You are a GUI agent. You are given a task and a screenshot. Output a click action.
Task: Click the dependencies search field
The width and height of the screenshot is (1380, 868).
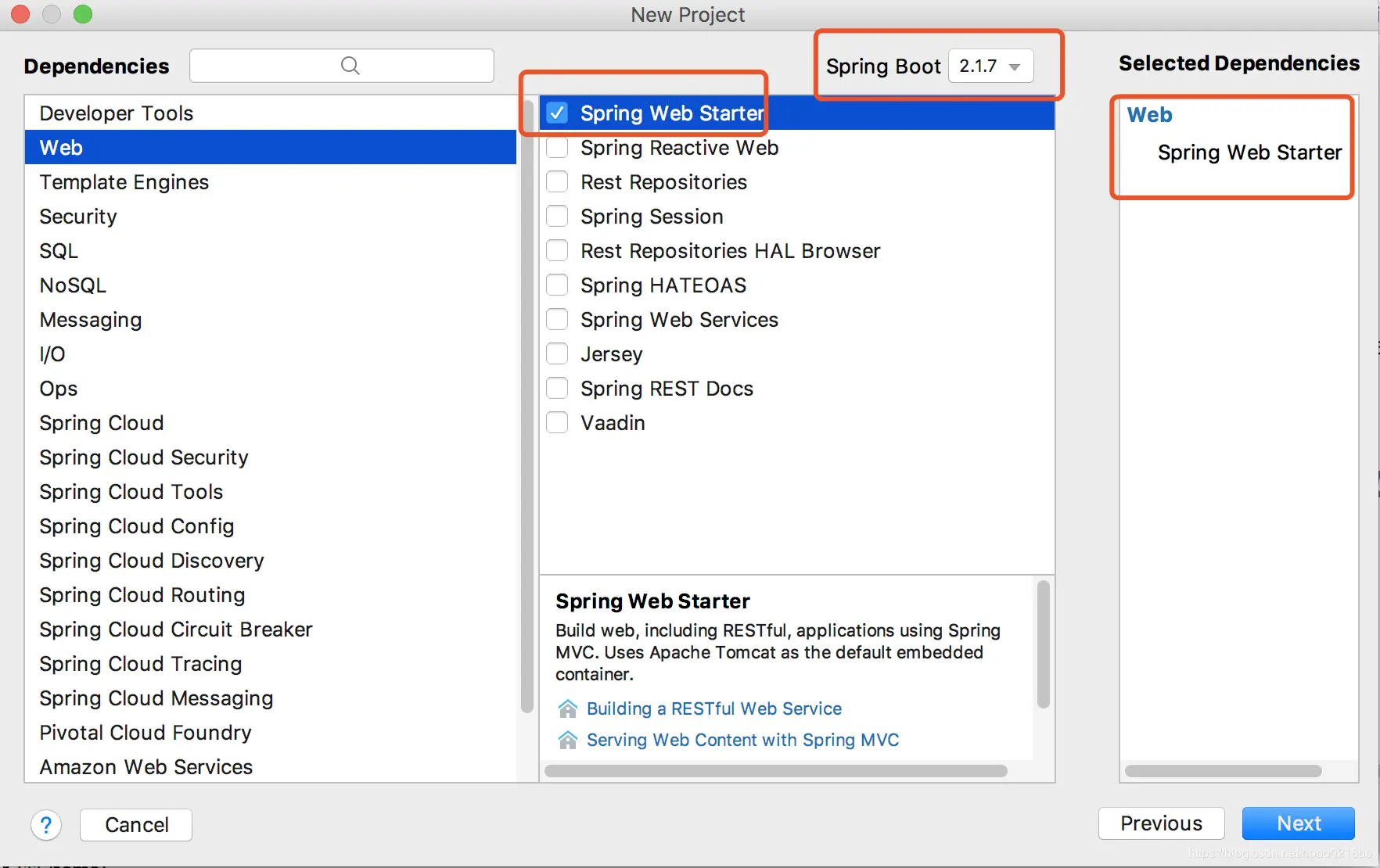pyautogui.click(x=342, y=66)
